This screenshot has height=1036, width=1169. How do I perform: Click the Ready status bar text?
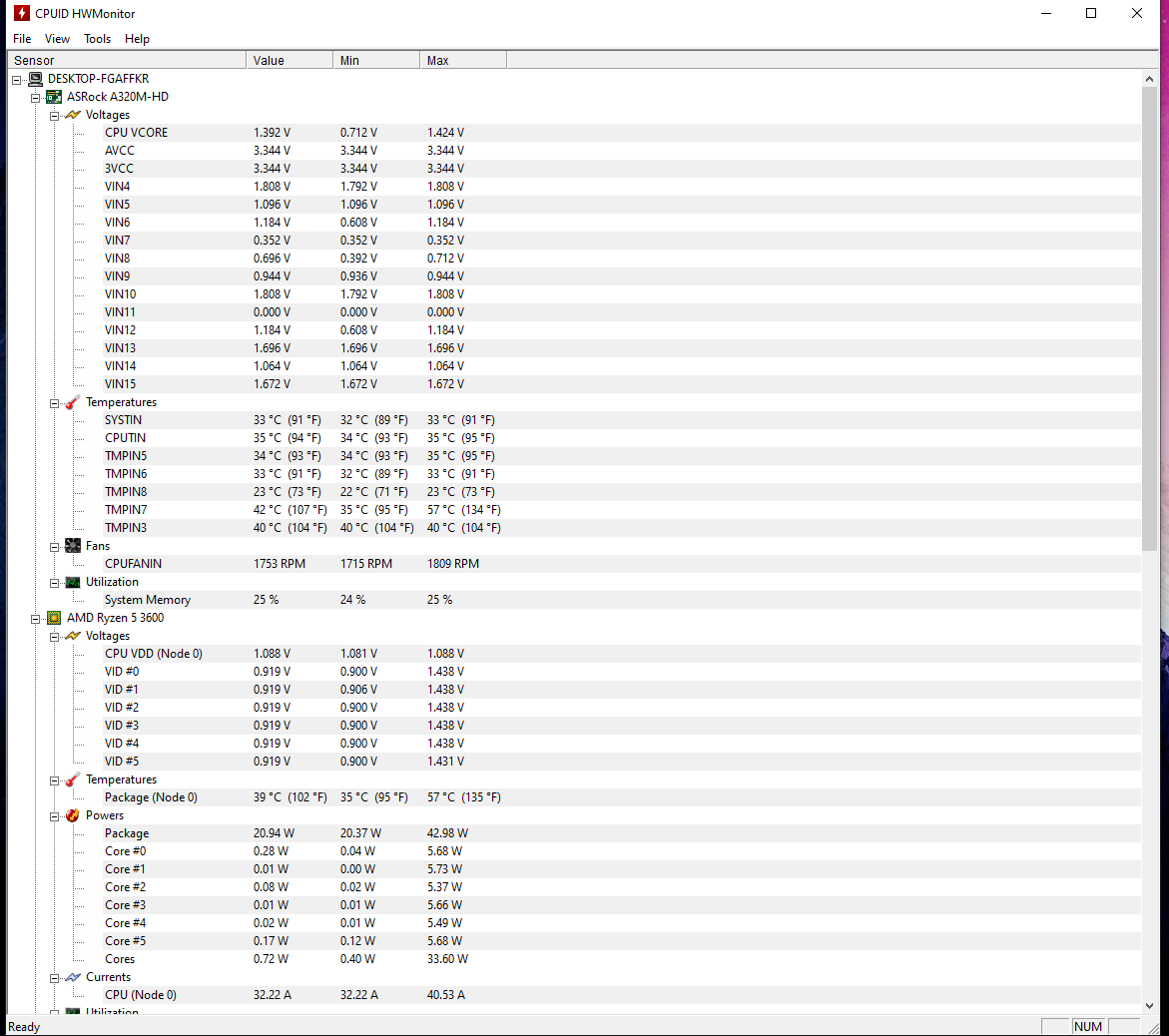24,1027
